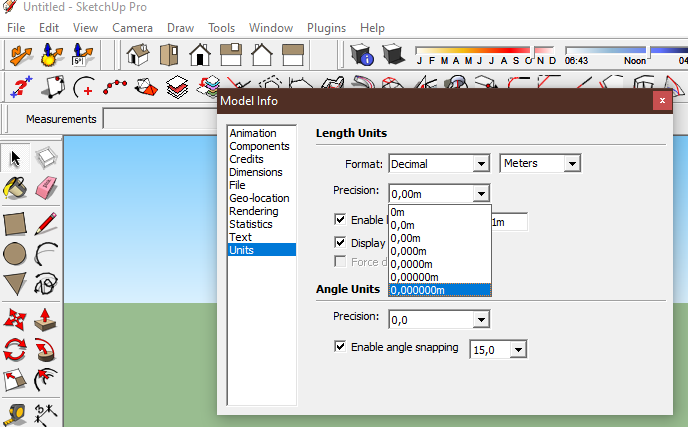Choose the Scale tool
This screenshot has width=688, height=427.
pyautogui.click(x=15, y=380)
